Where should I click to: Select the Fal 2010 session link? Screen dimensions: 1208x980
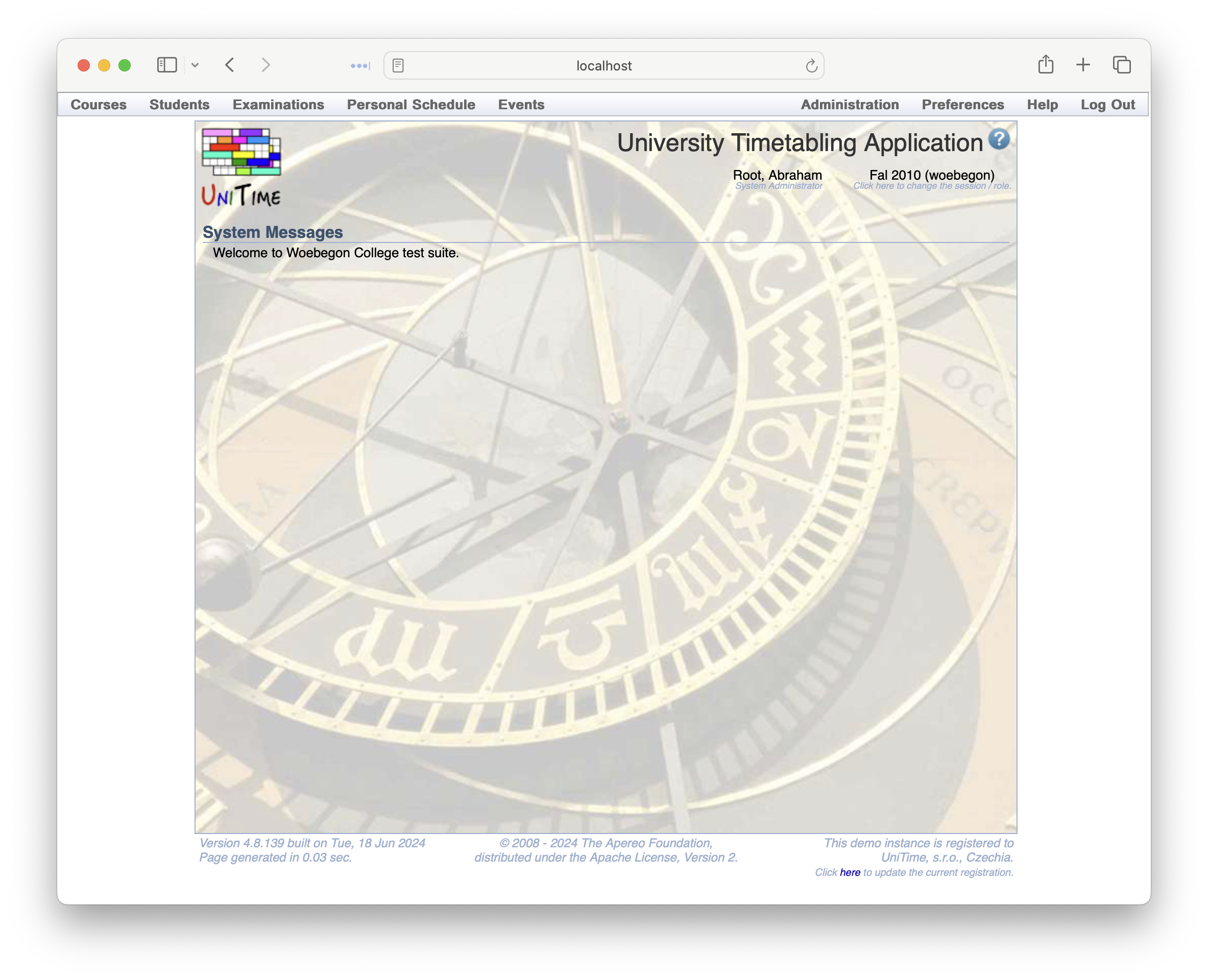(x=930, y=175)
